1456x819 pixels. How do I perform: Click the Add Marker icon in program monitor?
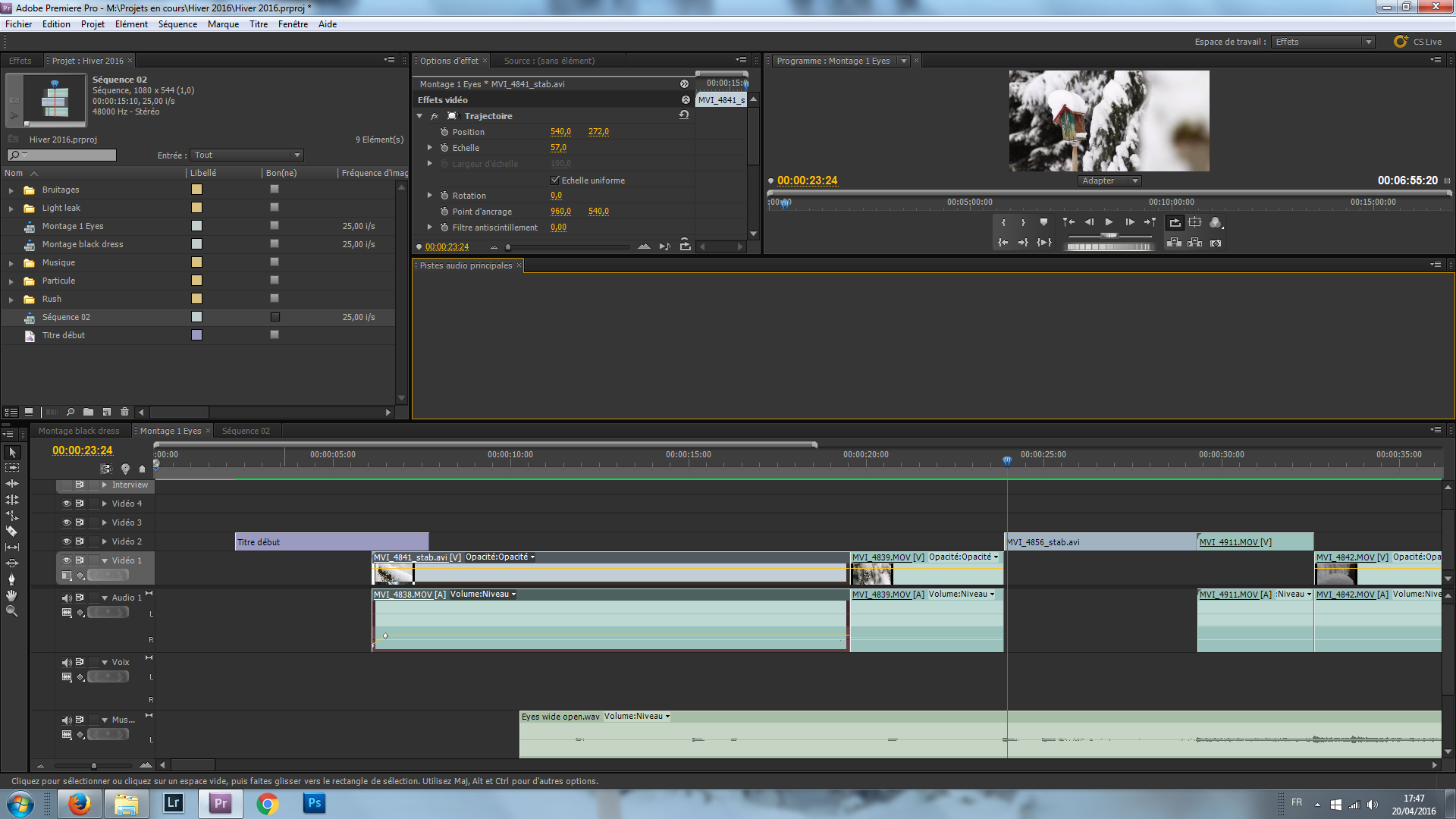1043,222
